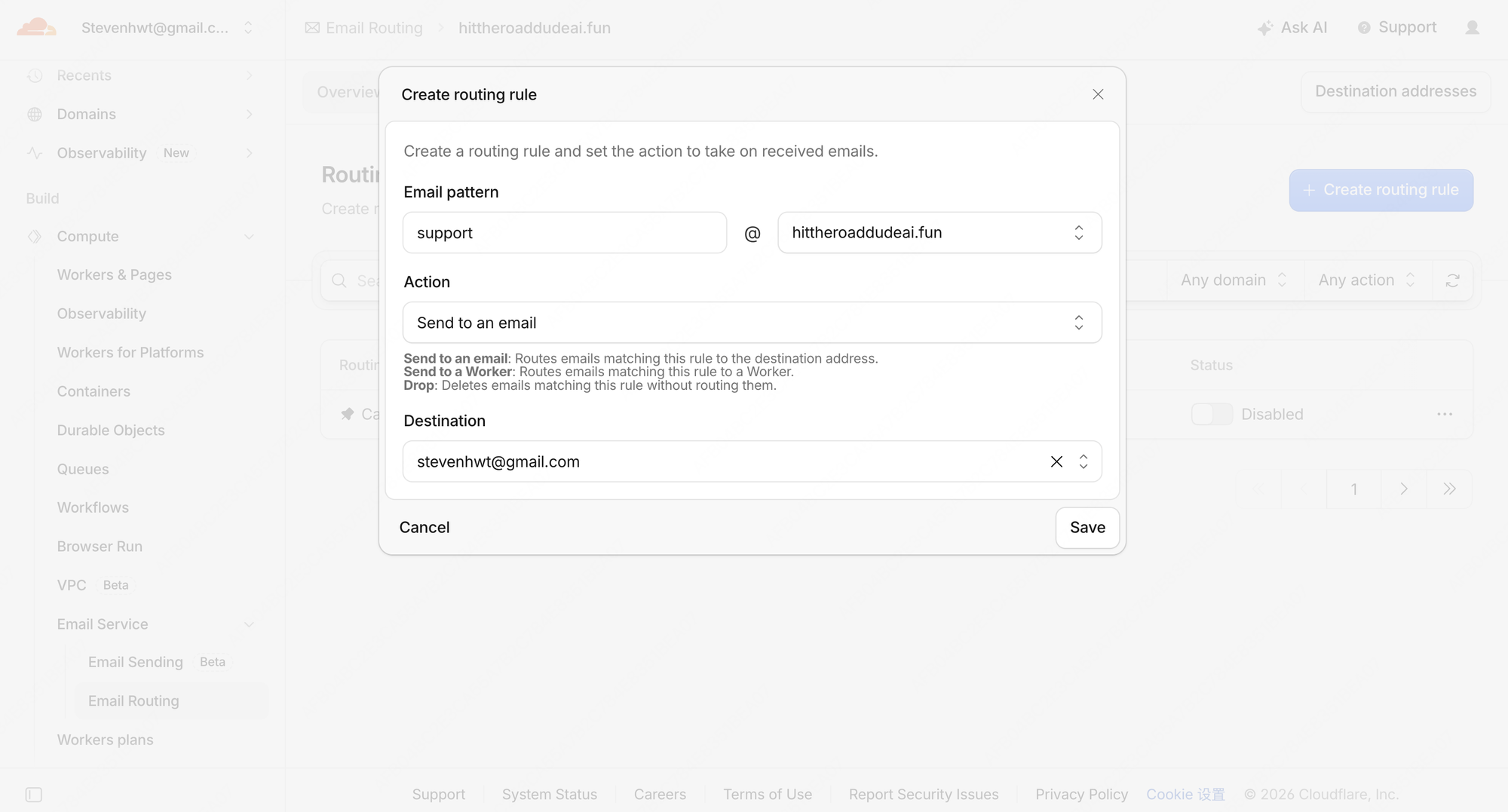The width and height of the screenshot is (1508, 812).
Task: Open the Any domain filter
Action: [x=1234, y=280]
